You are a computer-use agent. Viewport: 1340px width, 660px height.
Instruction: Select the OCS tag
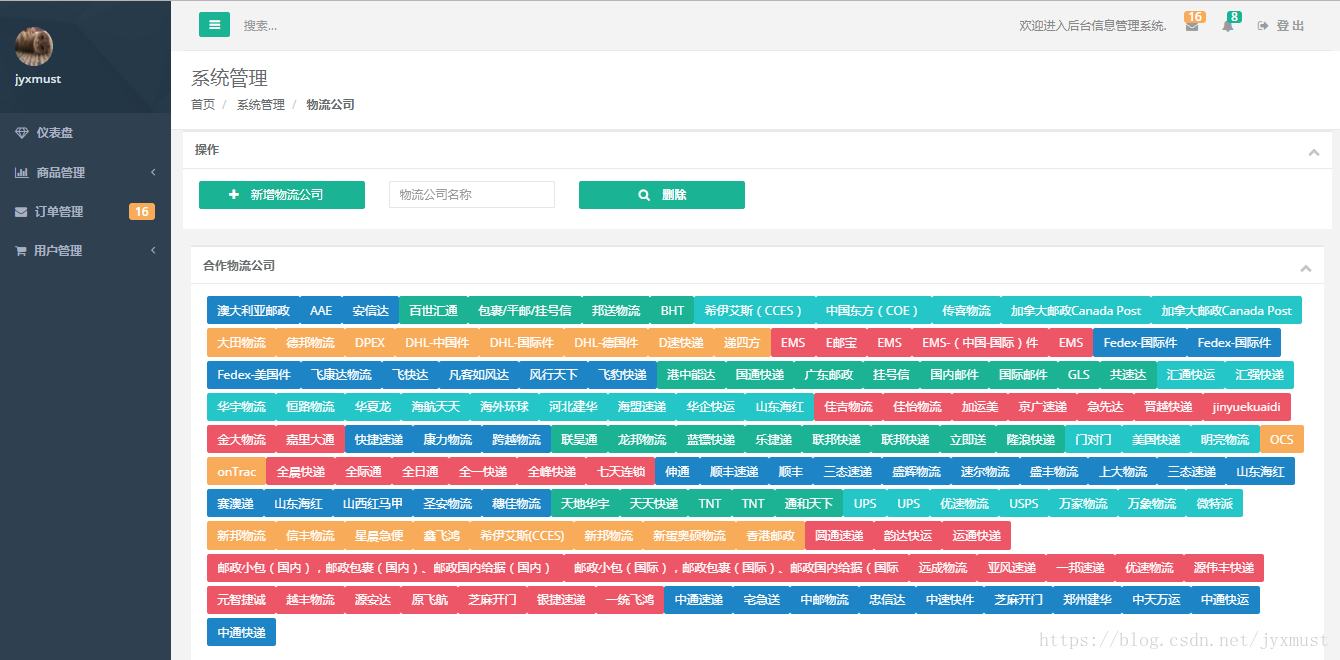point(1282,439)
